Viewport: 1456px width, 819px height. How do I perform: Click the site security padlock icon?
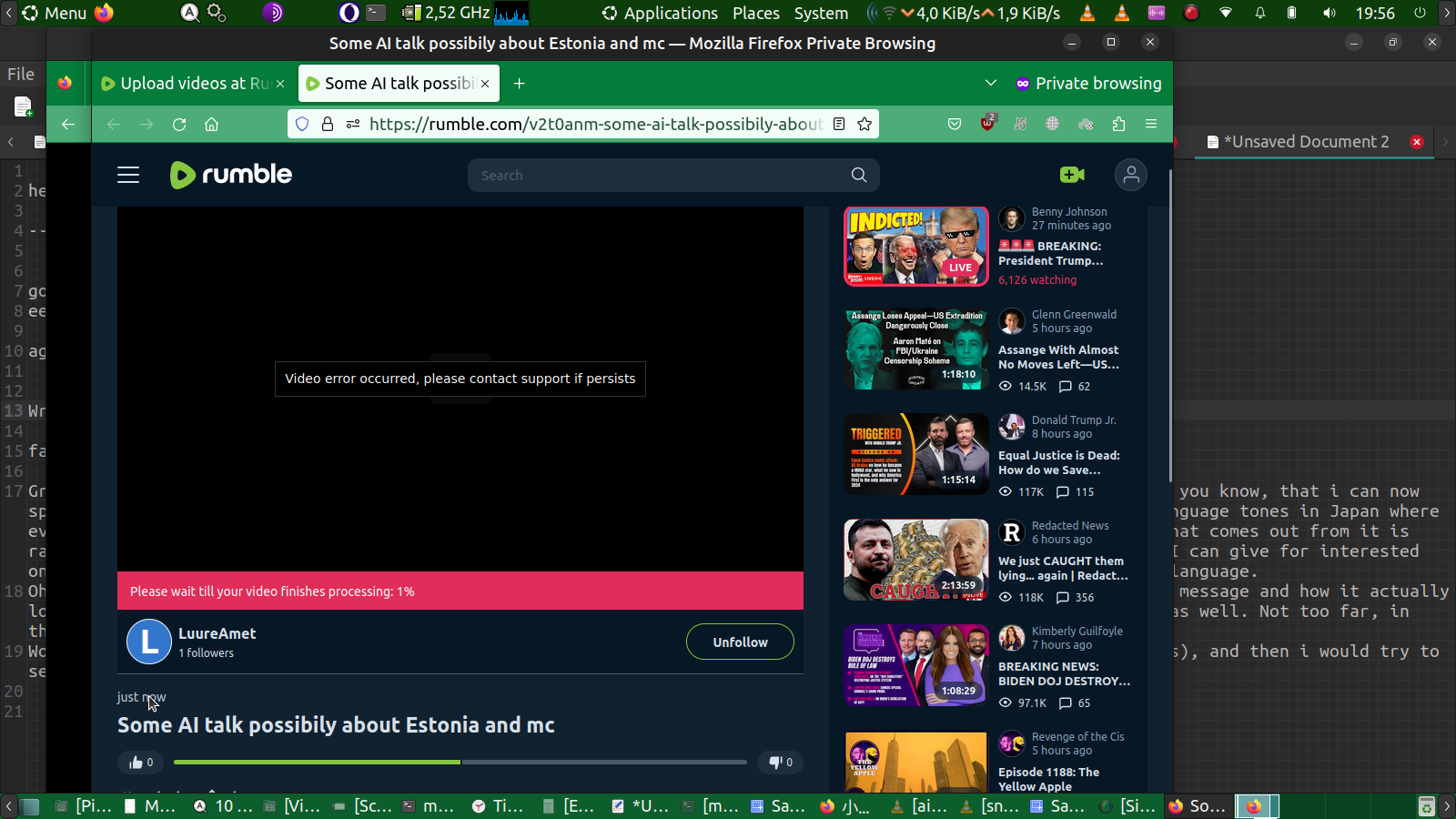[x=328, y=125]
